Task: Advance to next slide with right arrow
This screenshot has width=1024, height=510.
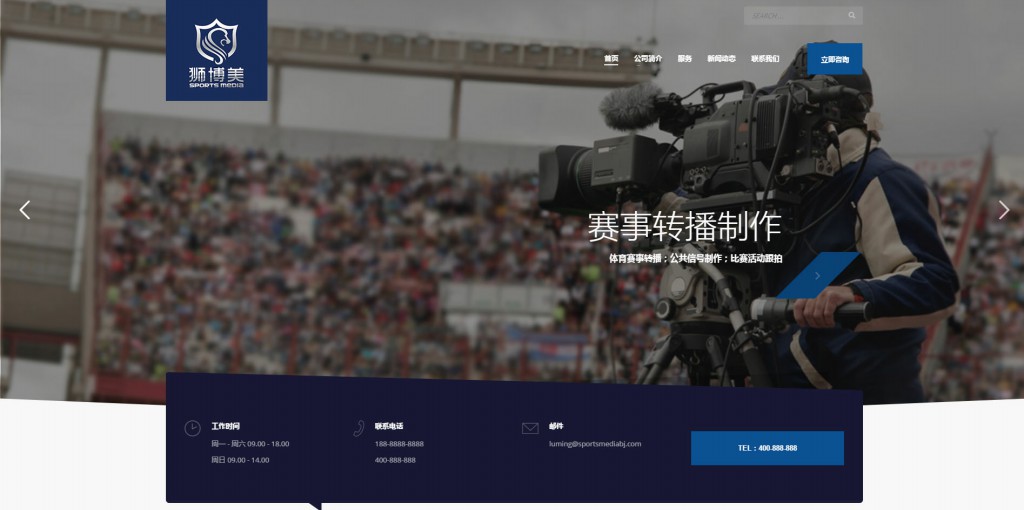Action: point(1004,210)
